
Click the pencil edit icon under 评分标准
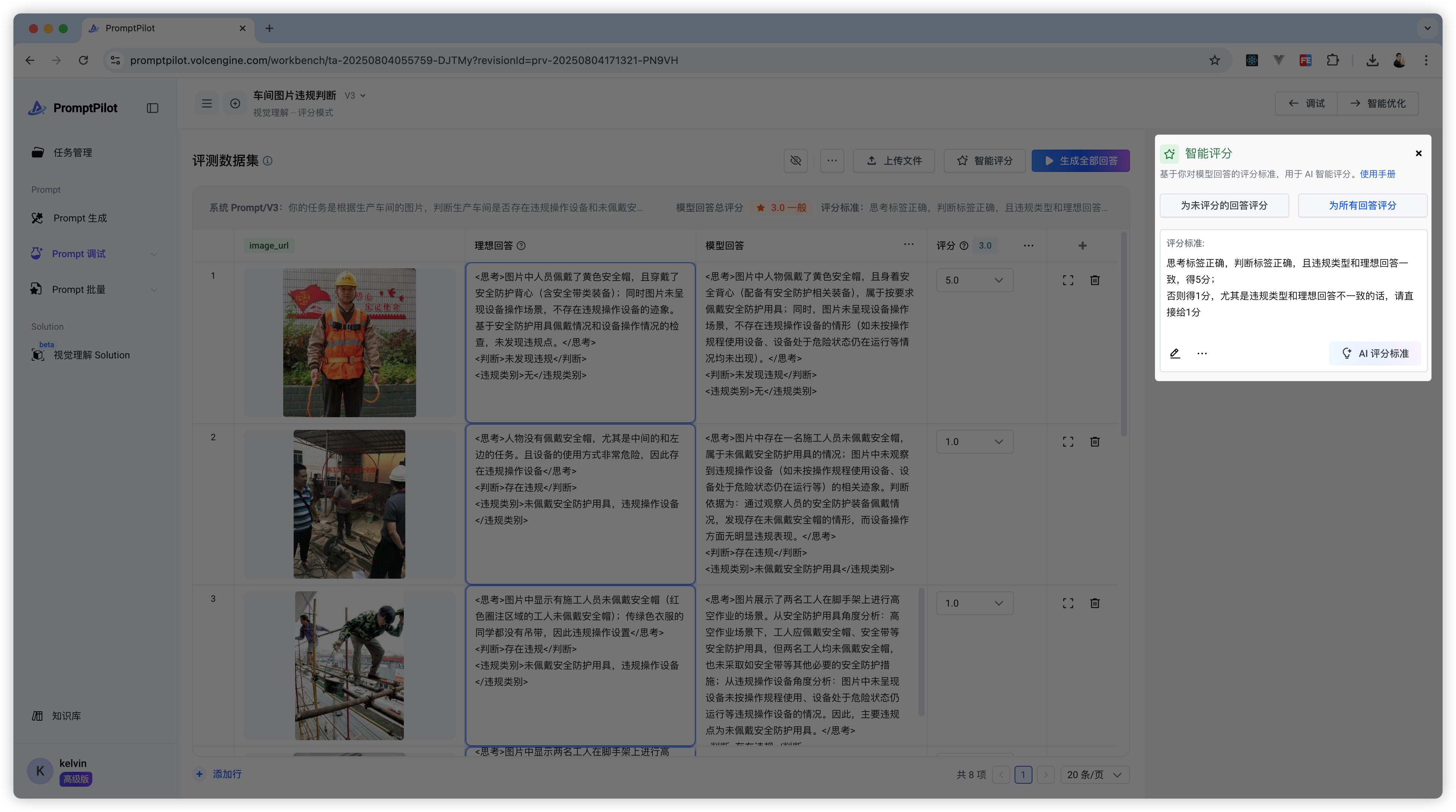[1175, 353]
